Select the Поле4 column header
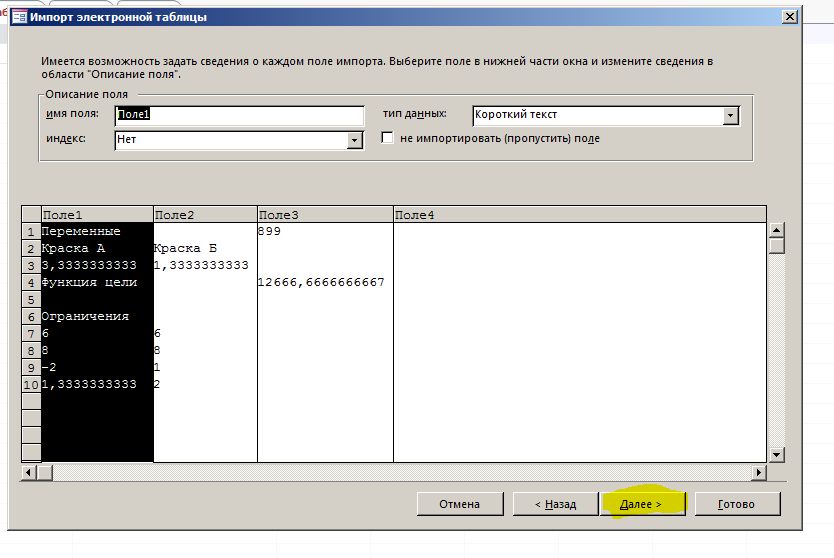This screenshot has width=834, height=558. [x=580, y=215]
